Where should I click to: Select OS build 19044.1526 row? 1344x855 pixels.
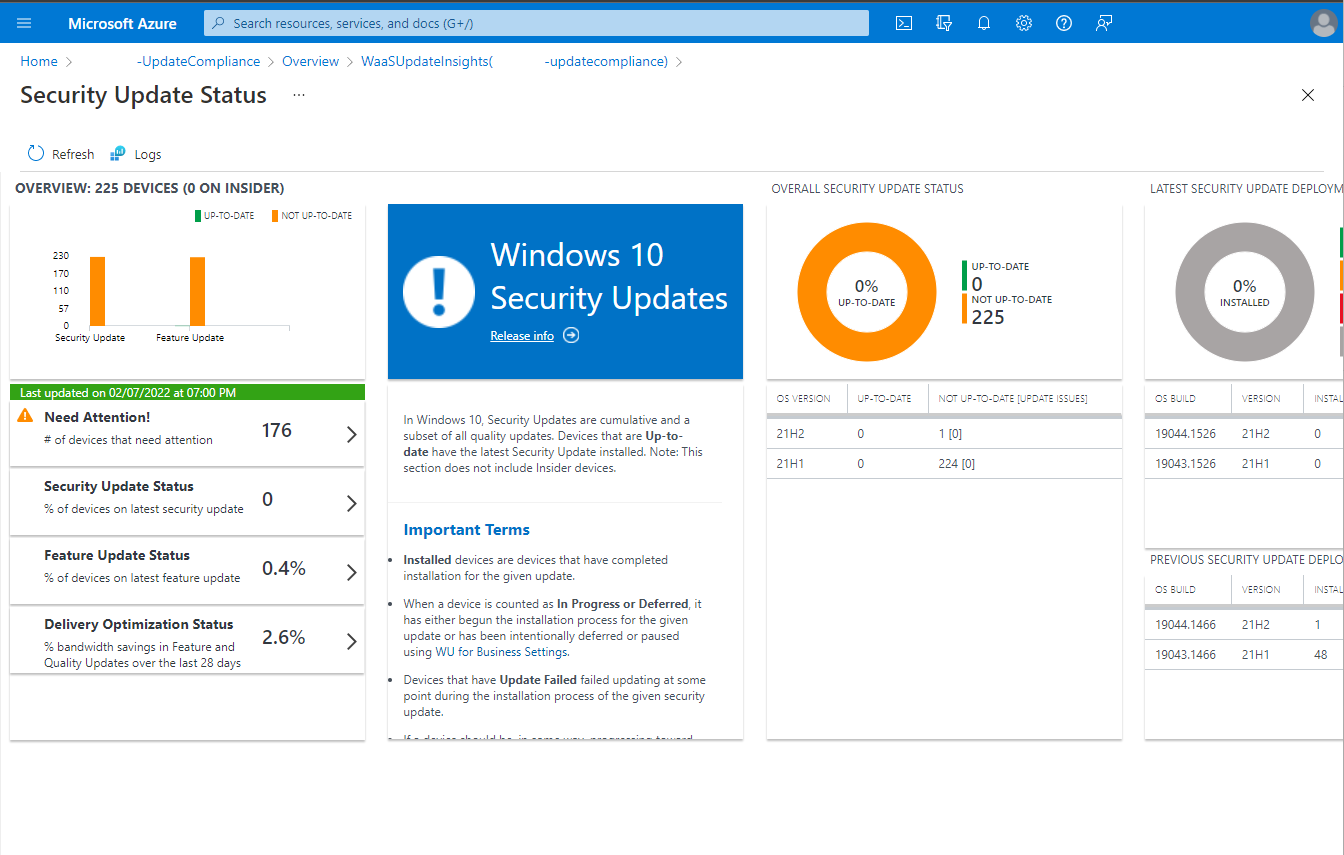(1244, 434)
